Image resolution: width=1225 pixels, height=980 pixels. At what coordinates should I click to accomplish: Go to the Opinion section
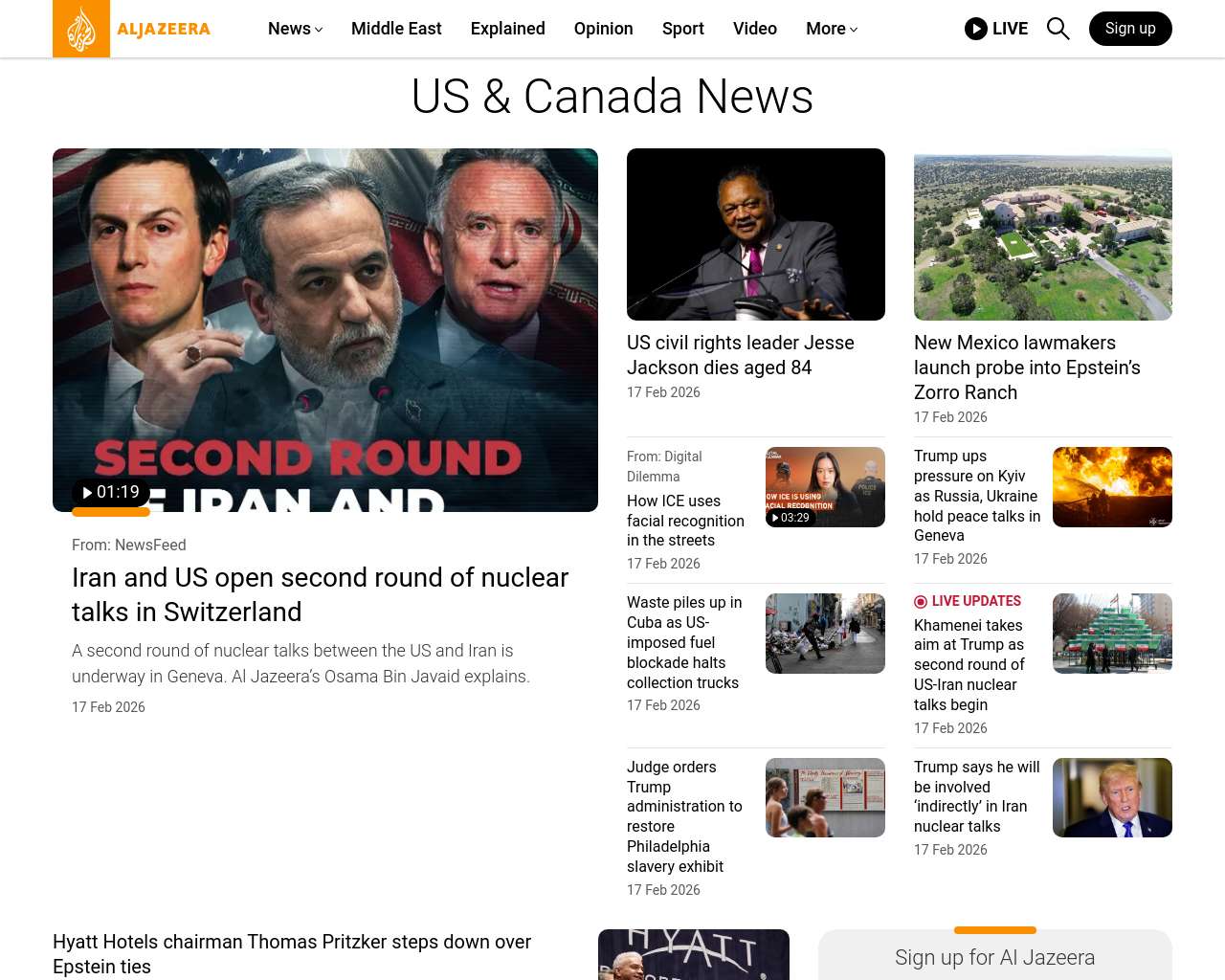(x=603, y=29)
